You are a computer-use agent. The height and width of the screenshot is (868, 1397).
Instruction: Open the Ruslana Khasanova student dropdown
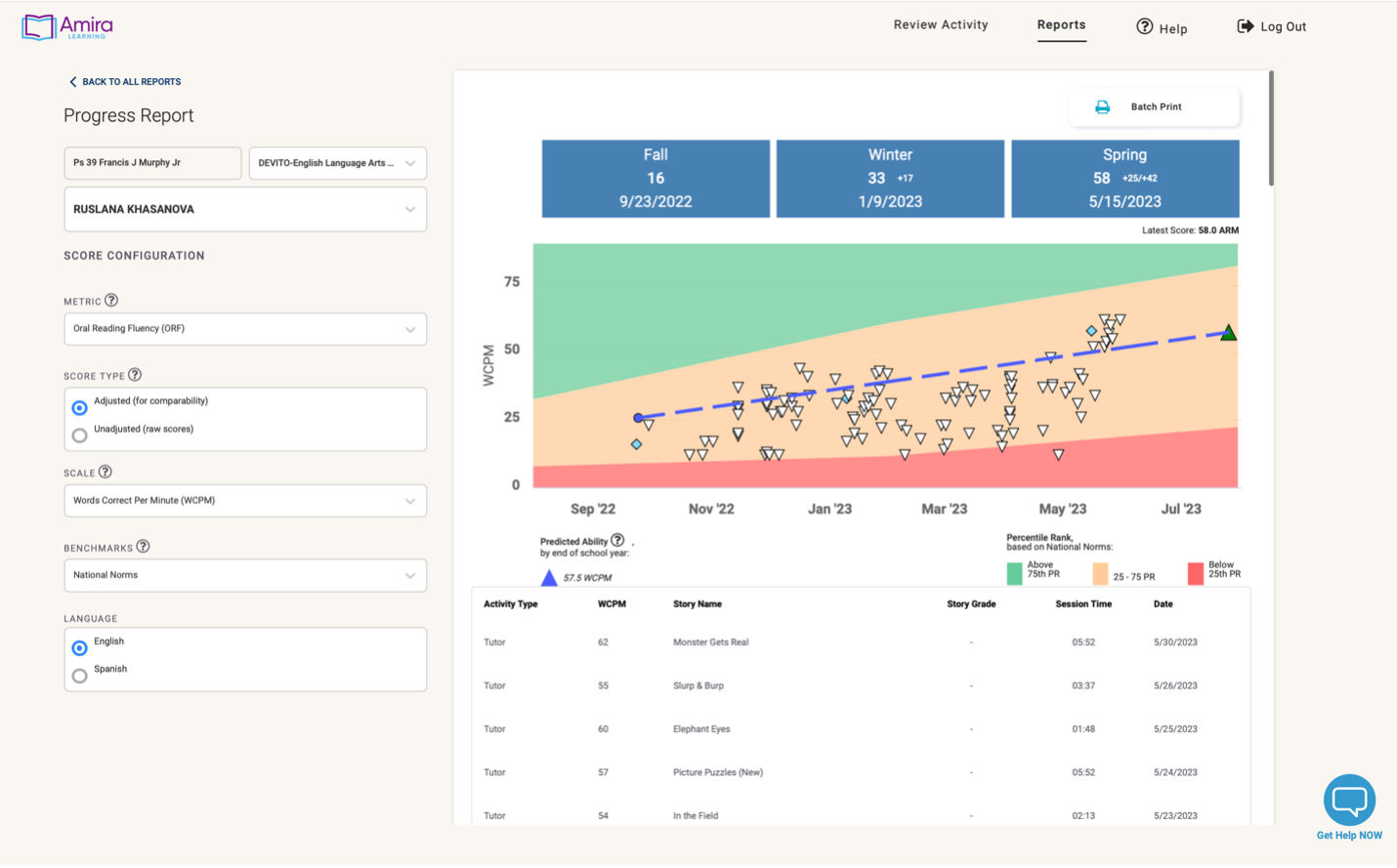click(x=245, y=209)
